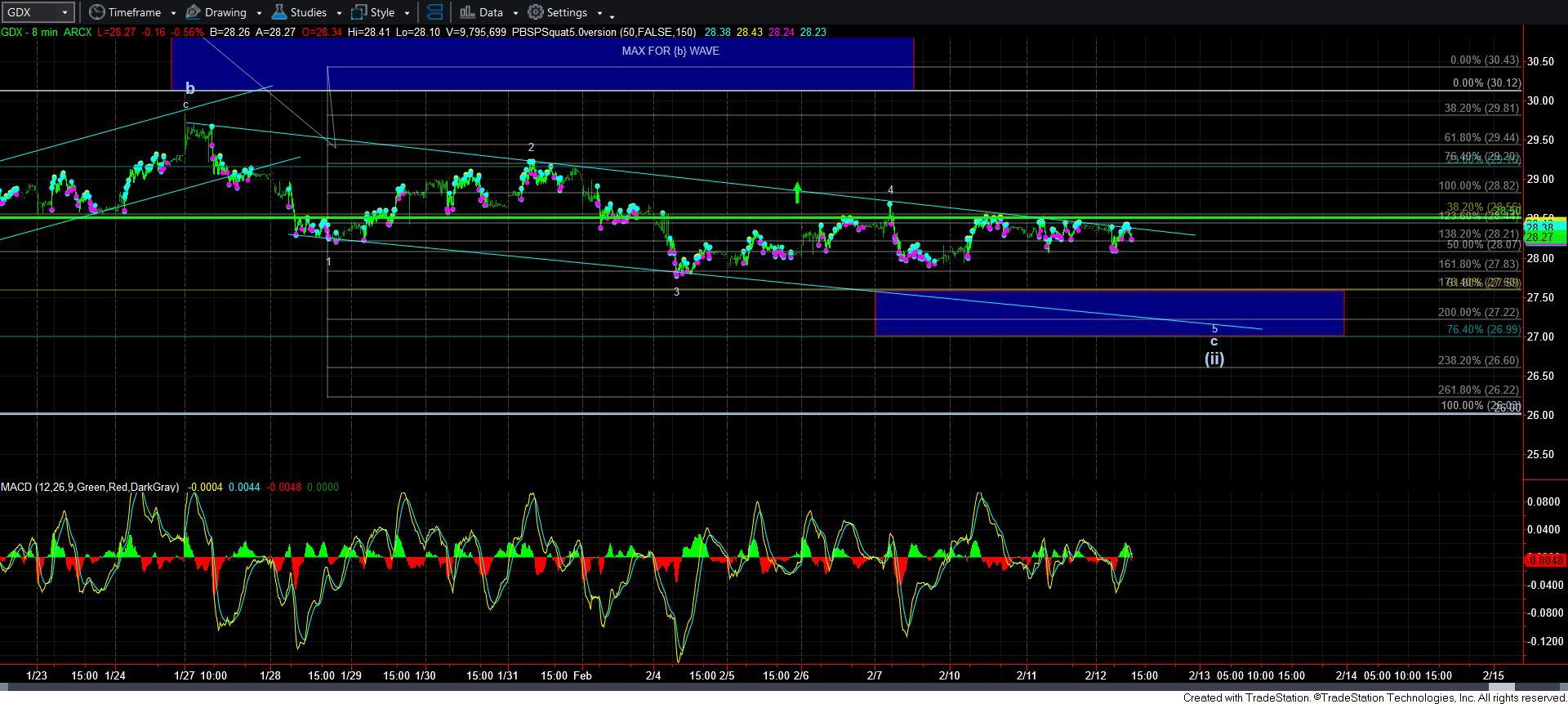Click the Drawing pencil icon
This screenshot has width=1568, height=704.
(x=194, y=12)
